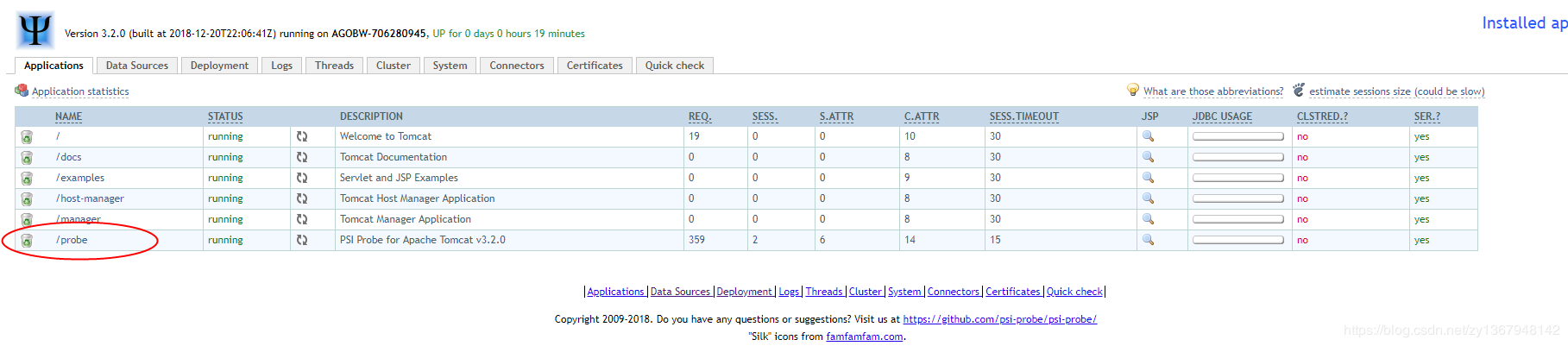Click estimate sessions size link

(1396, 91)
